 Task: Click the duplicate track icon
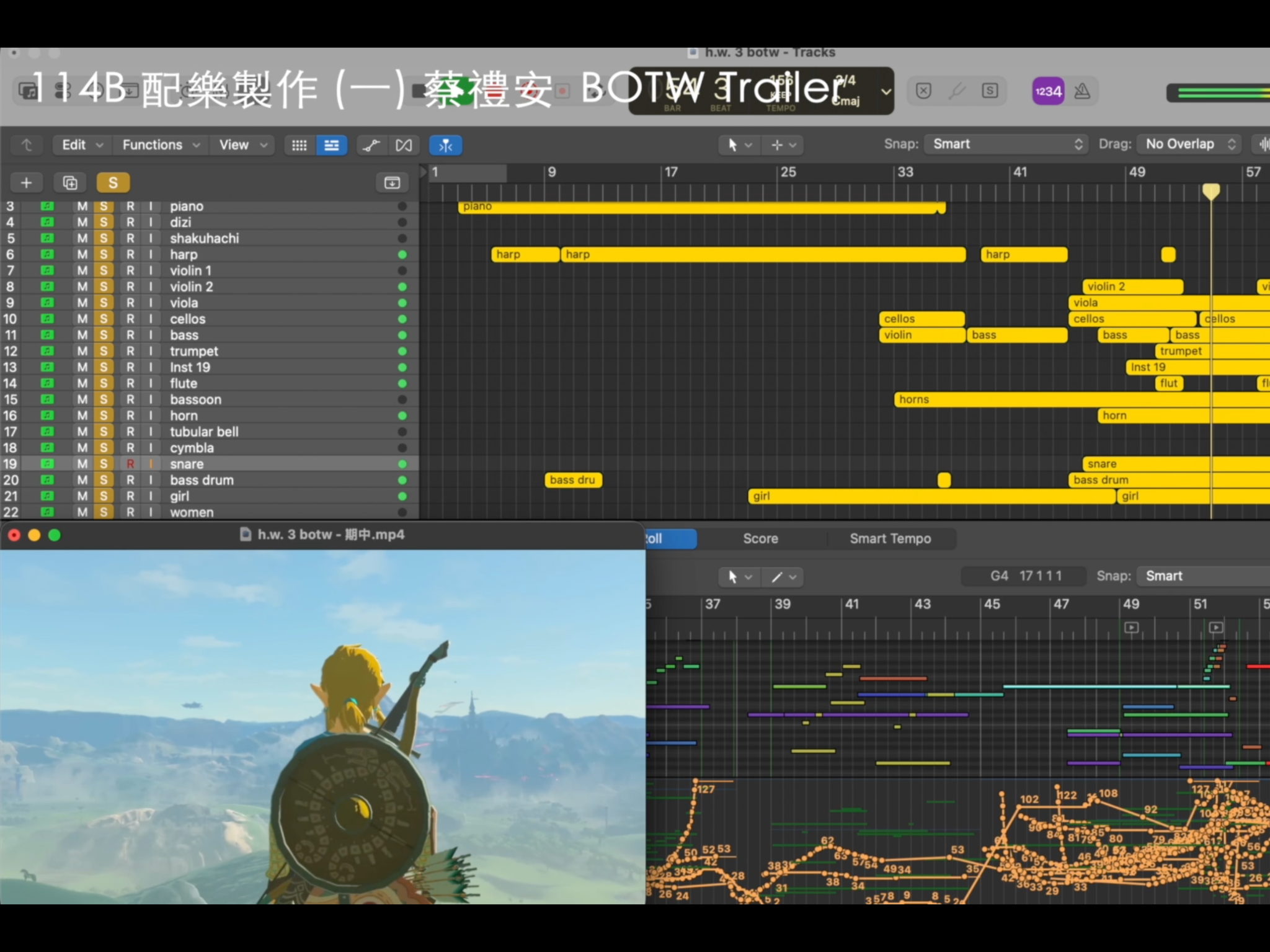(x=69, y=183)
